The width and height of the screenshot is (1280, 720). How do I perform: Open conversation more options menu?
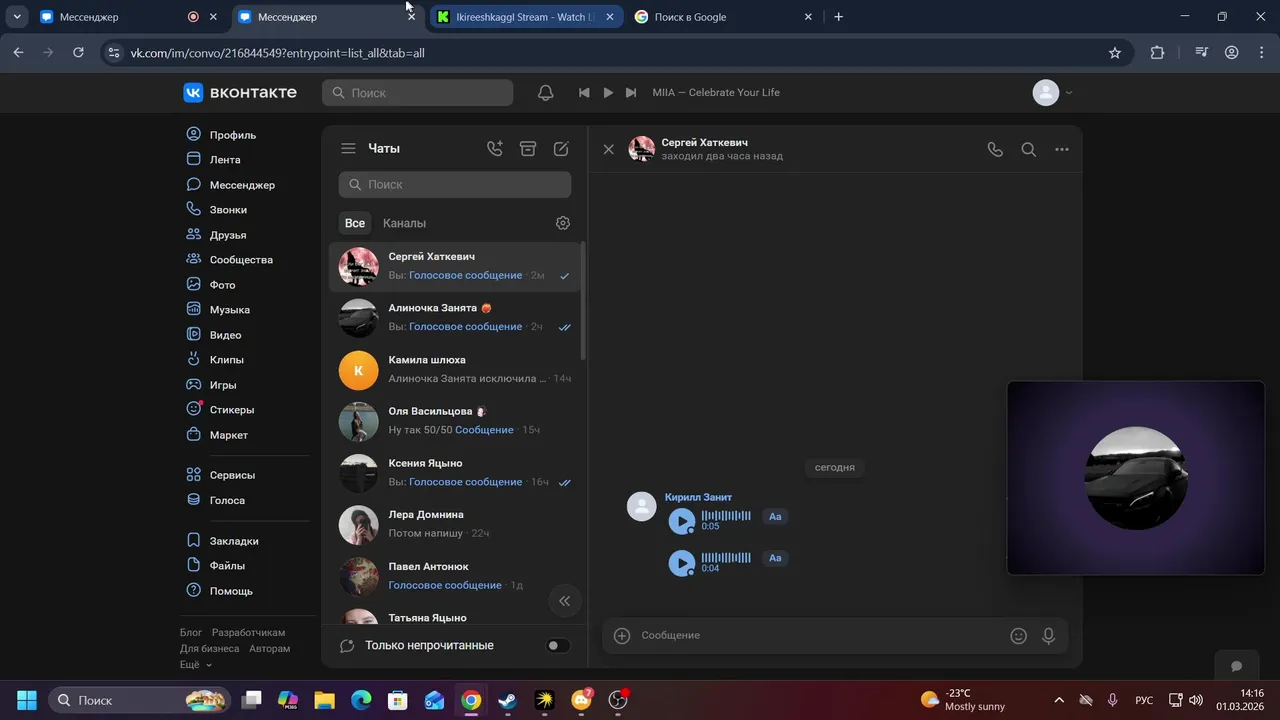(1062, 149)
